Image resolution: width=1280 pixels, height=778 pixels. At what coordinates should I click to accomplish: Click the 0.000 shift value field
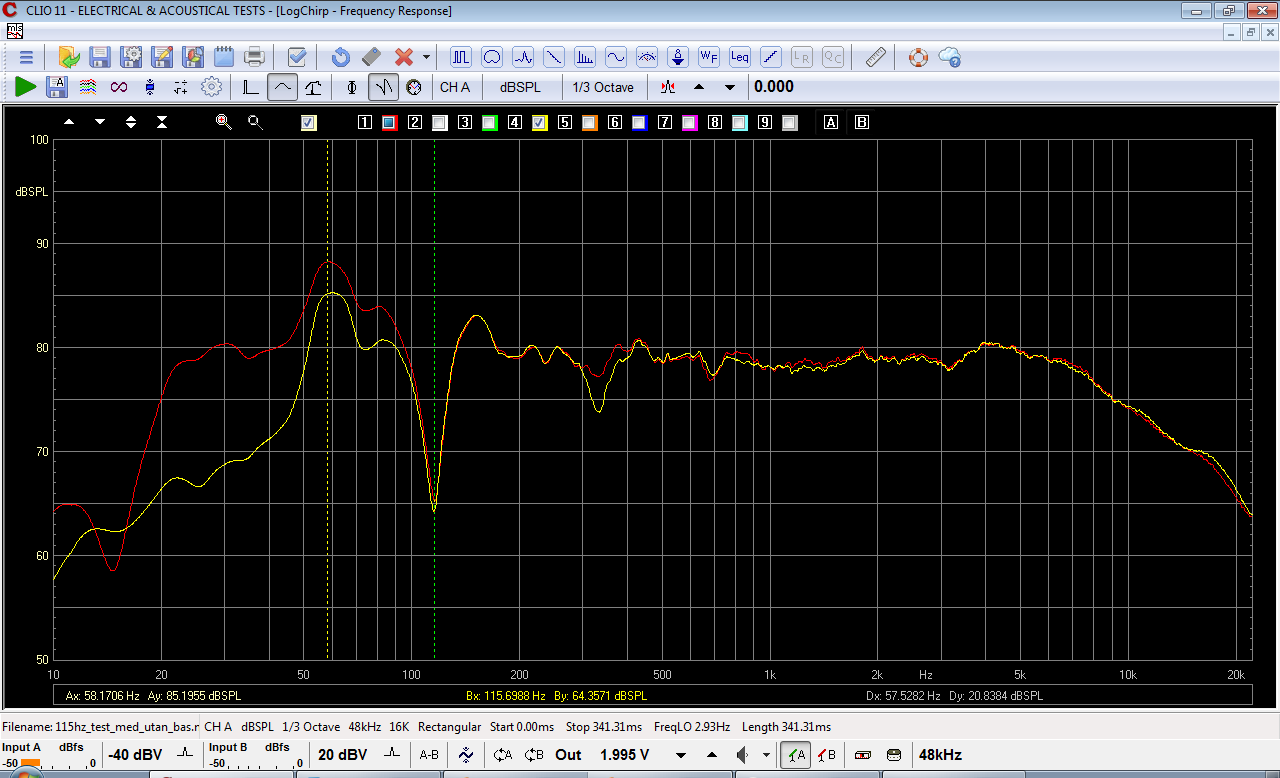(774, 87)
